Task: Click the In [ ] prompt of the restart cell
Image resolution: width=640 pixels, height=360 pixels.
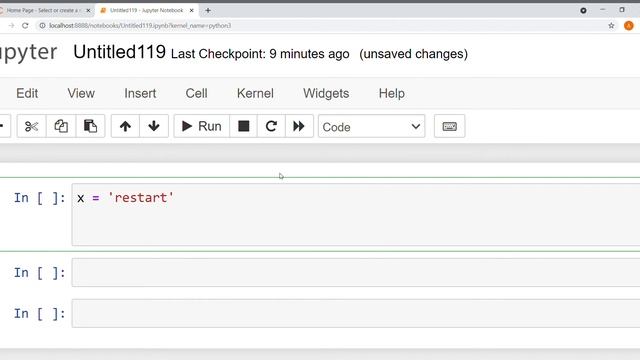Action: [x=39, y=198]
